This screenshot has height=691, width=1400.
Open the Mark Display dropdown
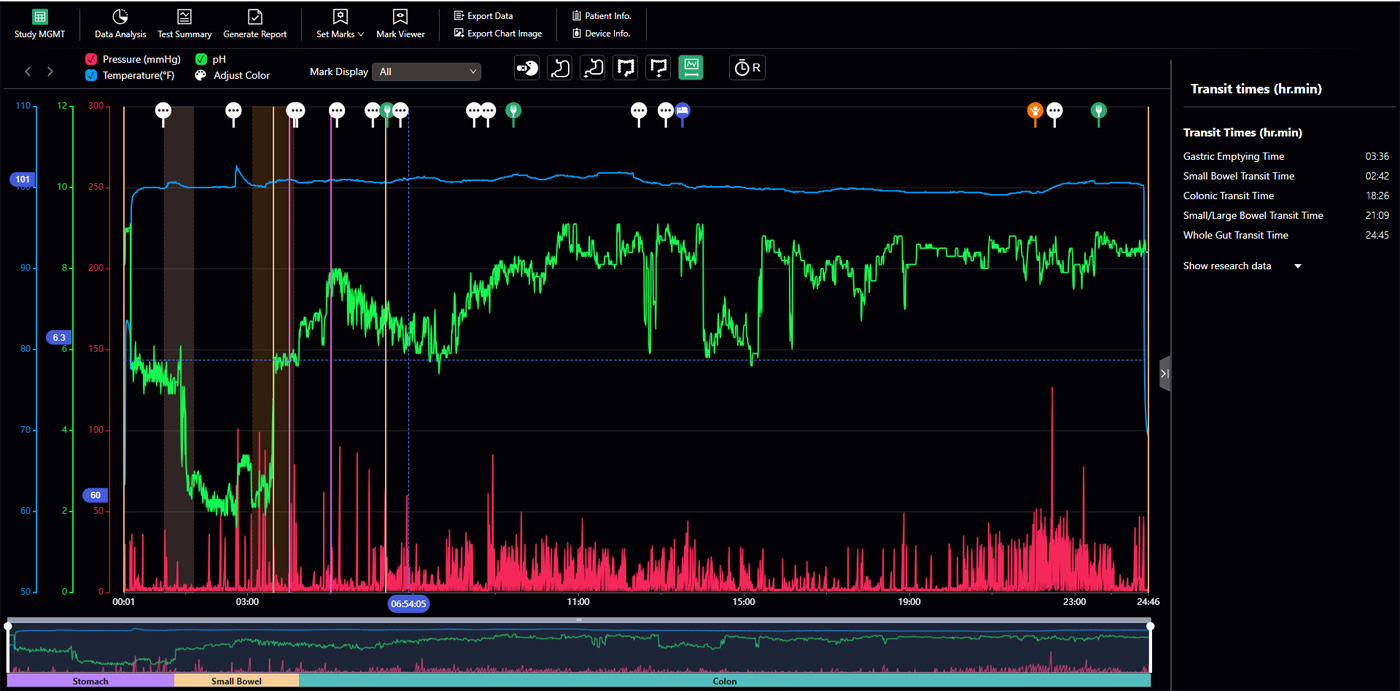point(427,72)
